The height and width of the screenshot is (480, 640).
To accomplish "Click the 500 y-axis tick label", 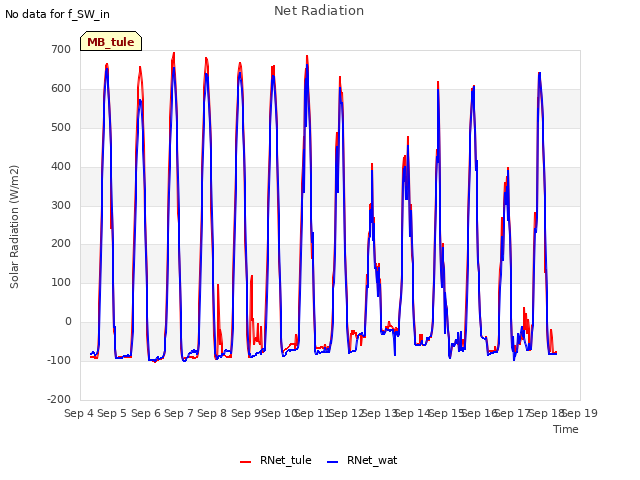I will tap(61, 127).
